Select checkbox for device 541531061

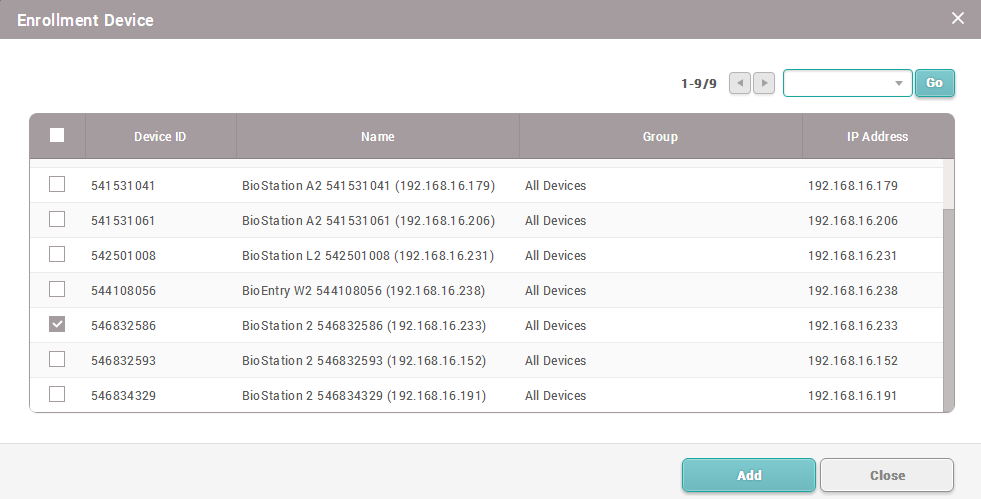57,220
